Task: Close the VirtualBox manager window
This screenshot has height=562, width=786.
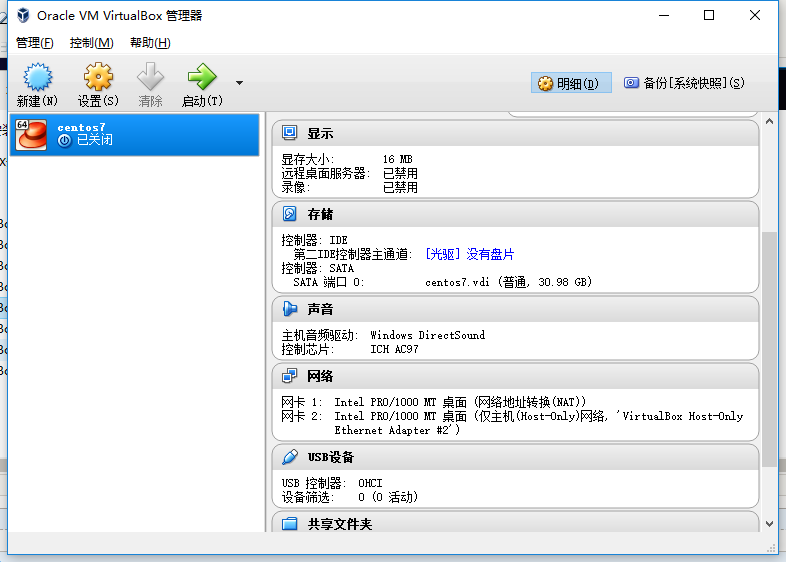Action: pyautogui.click(x=755, y=16)
